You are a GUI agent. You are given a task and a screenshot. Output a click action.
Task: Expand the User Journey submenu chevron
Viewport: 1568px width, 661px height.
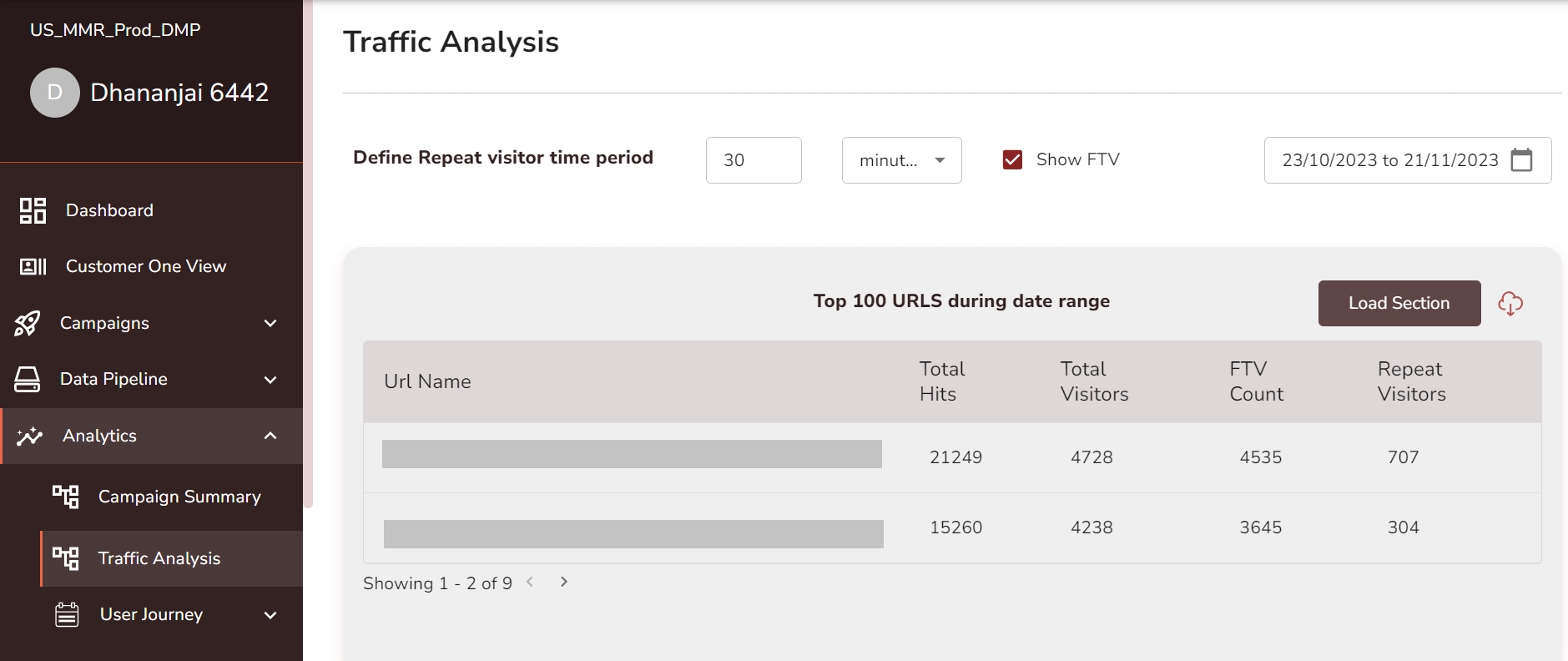270,615
